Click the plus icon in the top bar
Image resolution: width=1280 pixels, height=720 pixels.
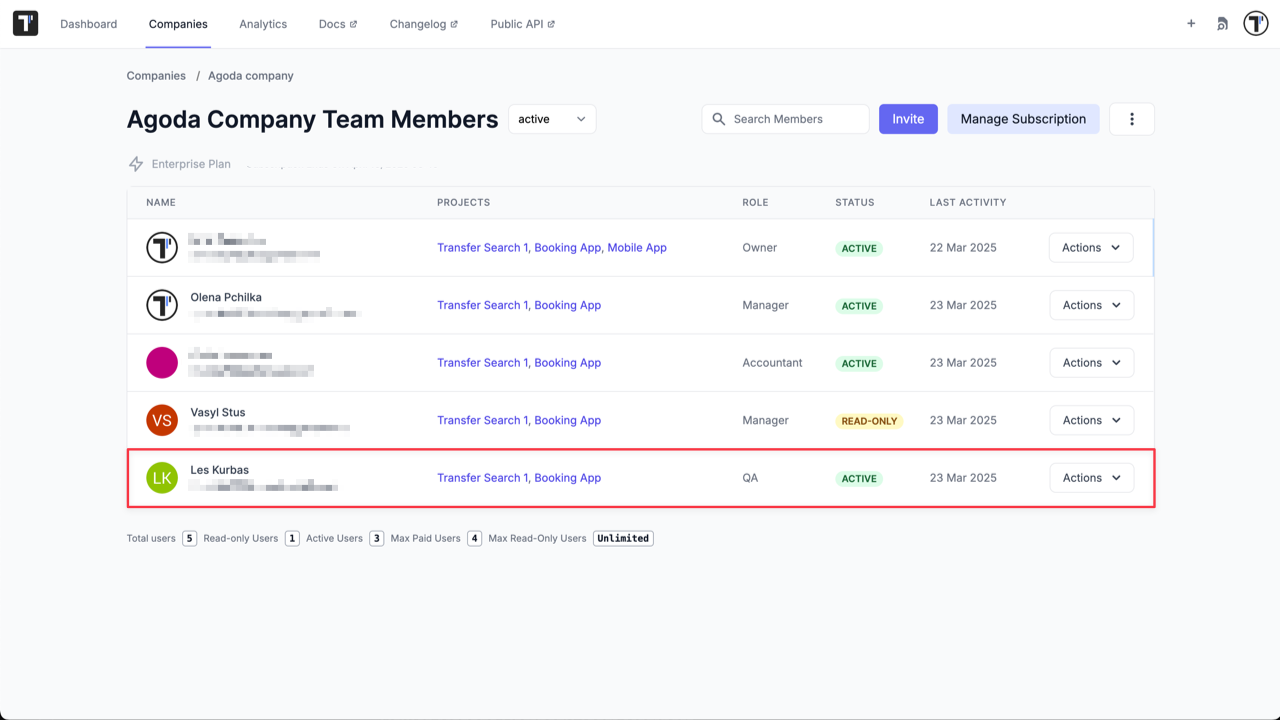point(1191,22)
